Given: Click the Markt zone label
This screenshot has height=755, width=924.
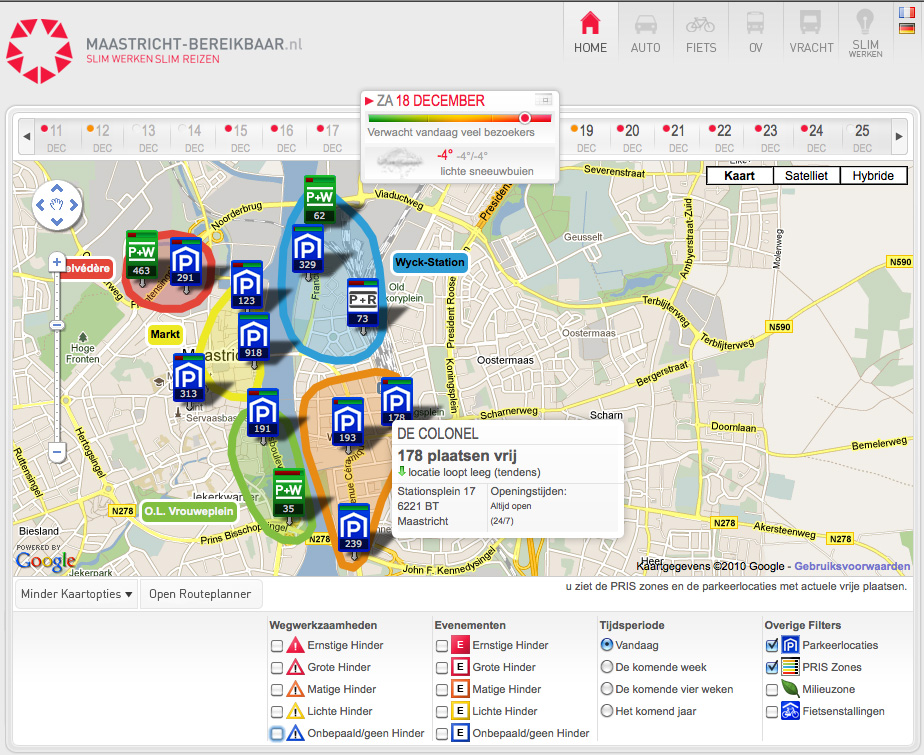Looking at the screenshot, I should coord(165,335).
